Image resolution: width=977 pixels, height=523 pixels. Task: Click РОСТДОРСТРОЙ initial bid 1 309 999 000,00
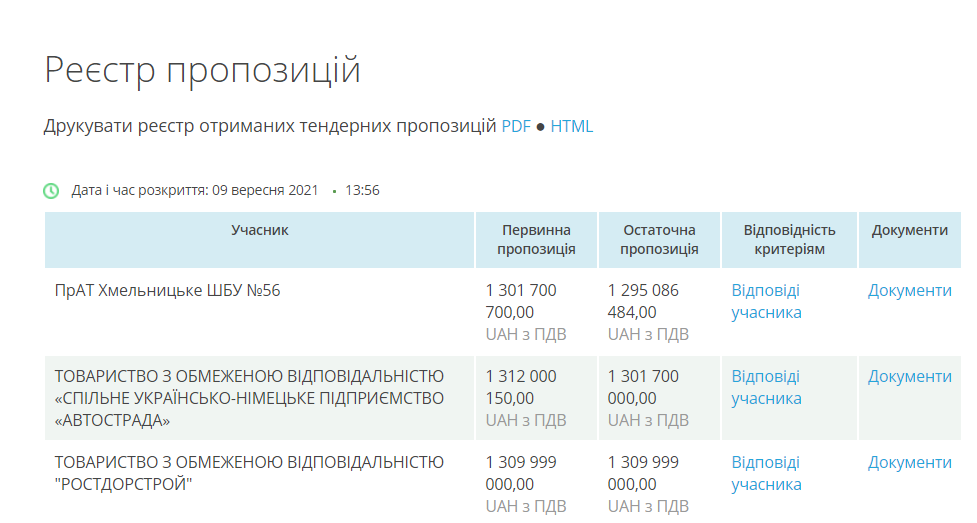pyautogui.click(x=521, y=473)
